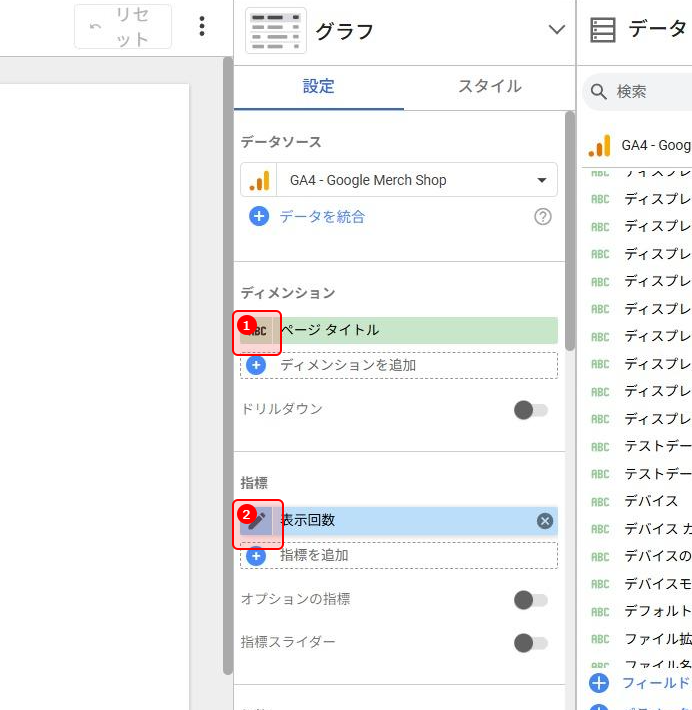Screen dimensions: 692x710
Task: Select the 設定 tab
Action: click(x=319, y=87)
